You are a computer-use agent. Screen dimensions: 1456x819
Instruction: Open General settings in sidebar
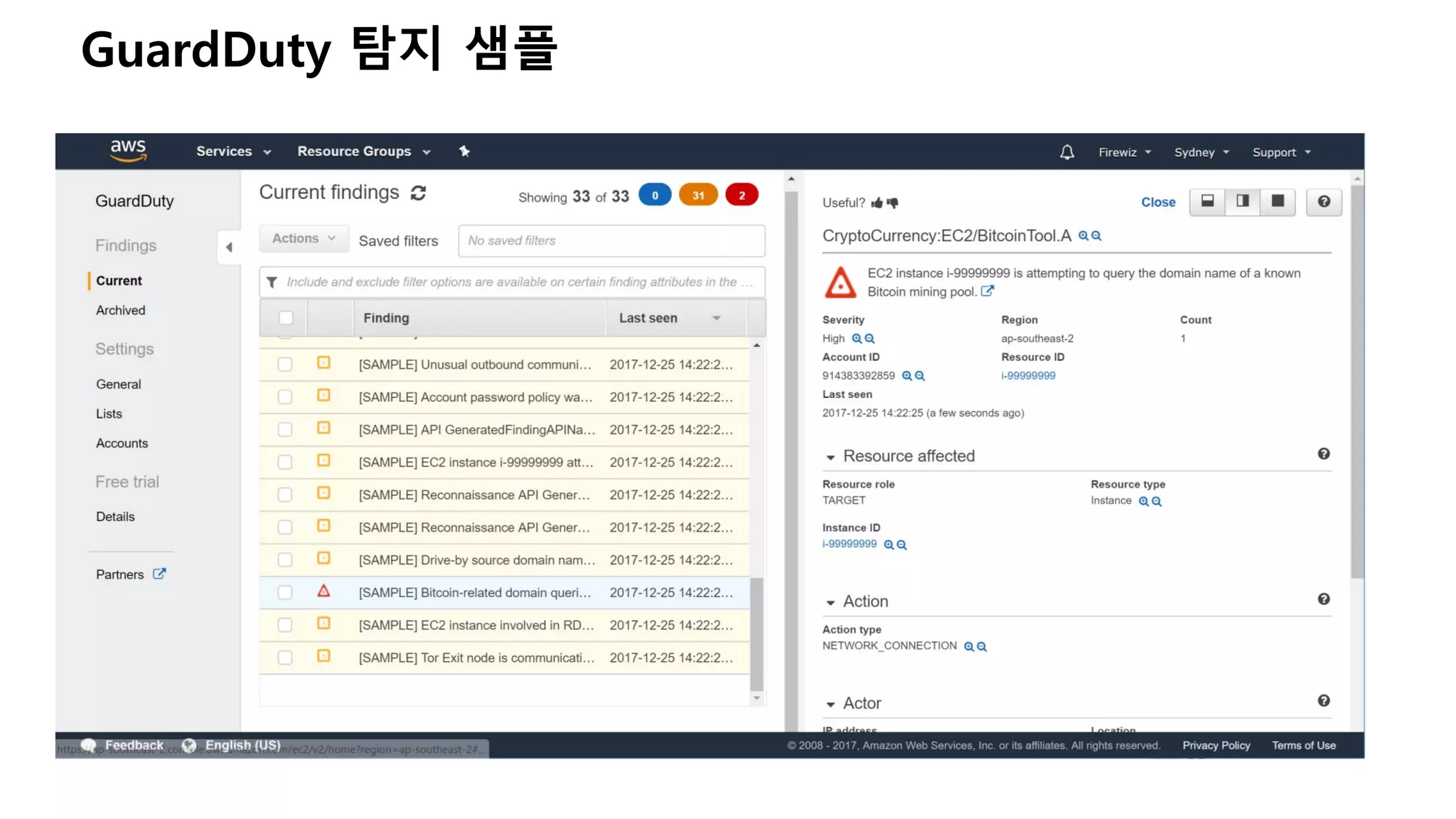[118, 384]
